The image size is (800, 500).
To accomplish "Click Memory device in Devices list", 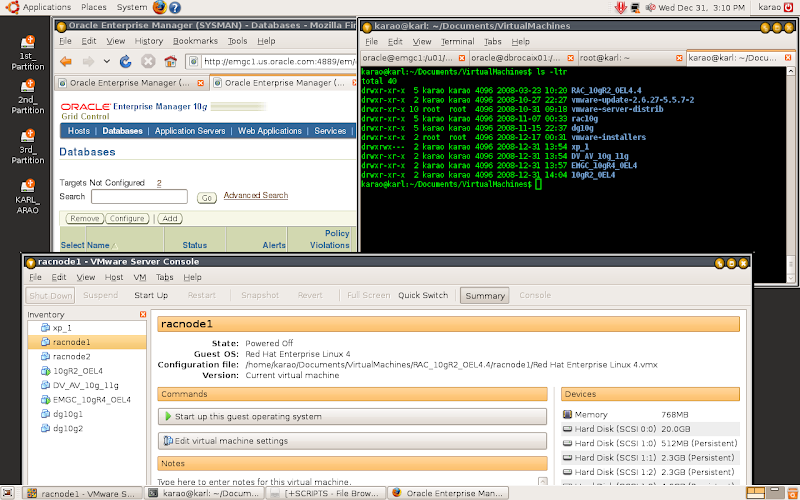I will point(651,415).
